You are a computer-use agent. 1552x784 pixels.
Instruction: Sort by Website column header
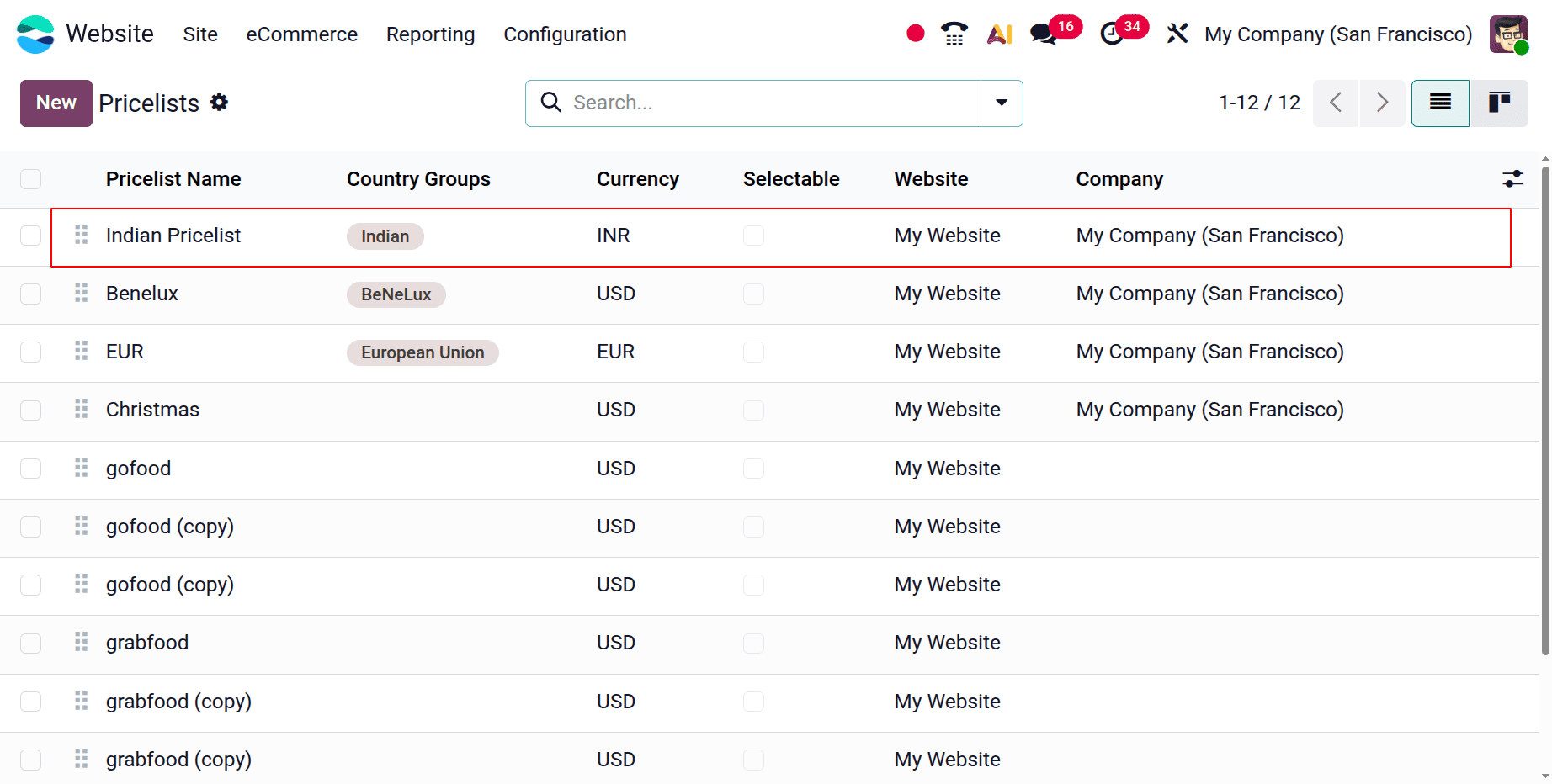coord(931,179)
